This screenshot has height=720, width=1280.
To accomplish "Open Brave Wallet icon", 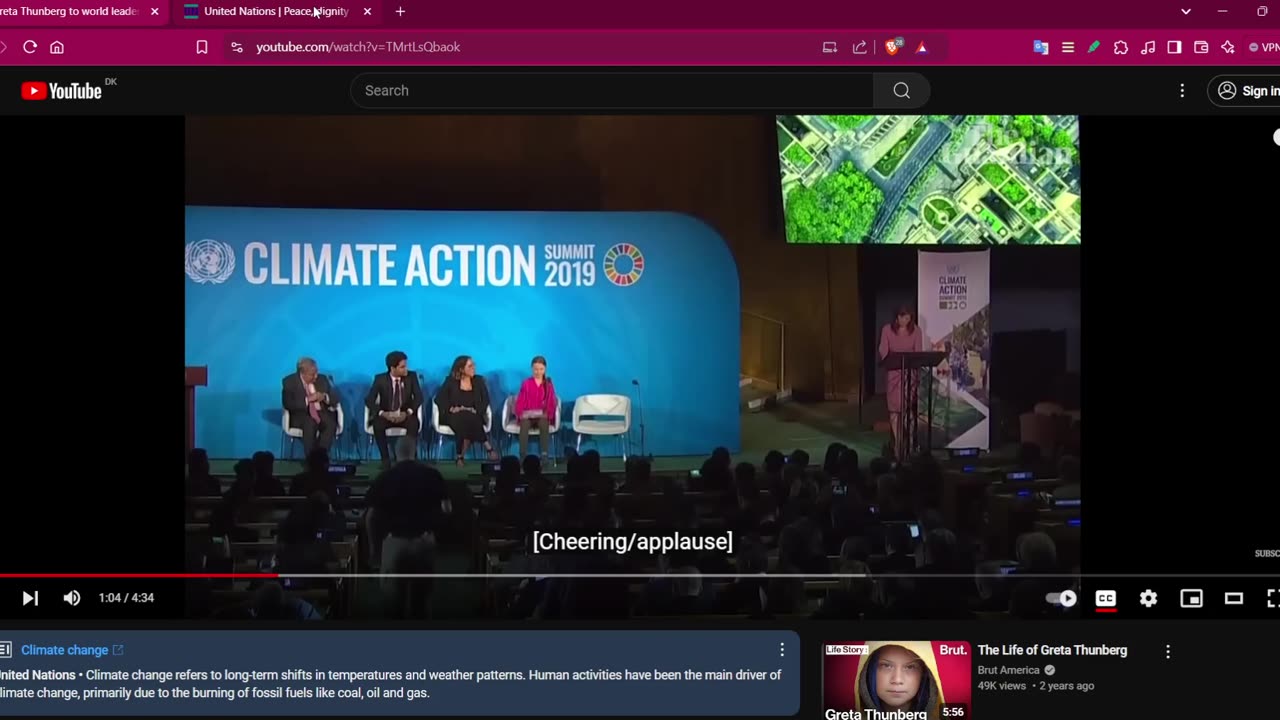I will point(1201,47).
